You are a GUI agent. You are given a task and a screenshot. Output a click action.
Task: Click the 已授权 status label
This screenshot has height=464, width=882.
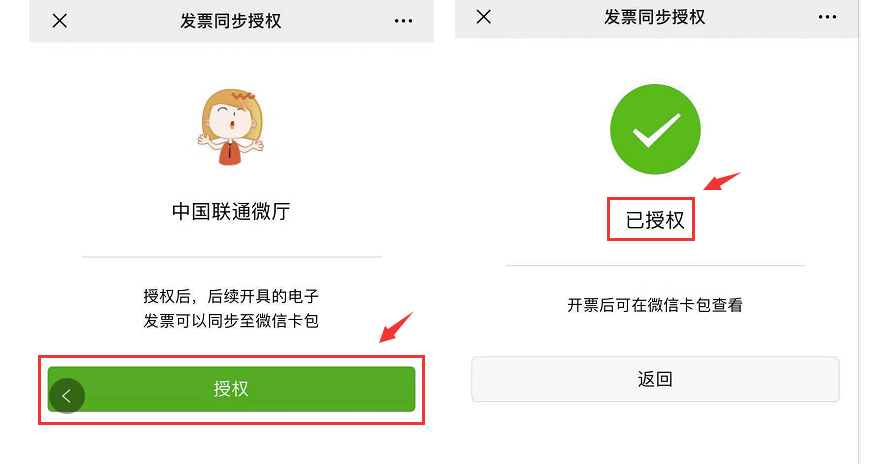pos(655,220)
